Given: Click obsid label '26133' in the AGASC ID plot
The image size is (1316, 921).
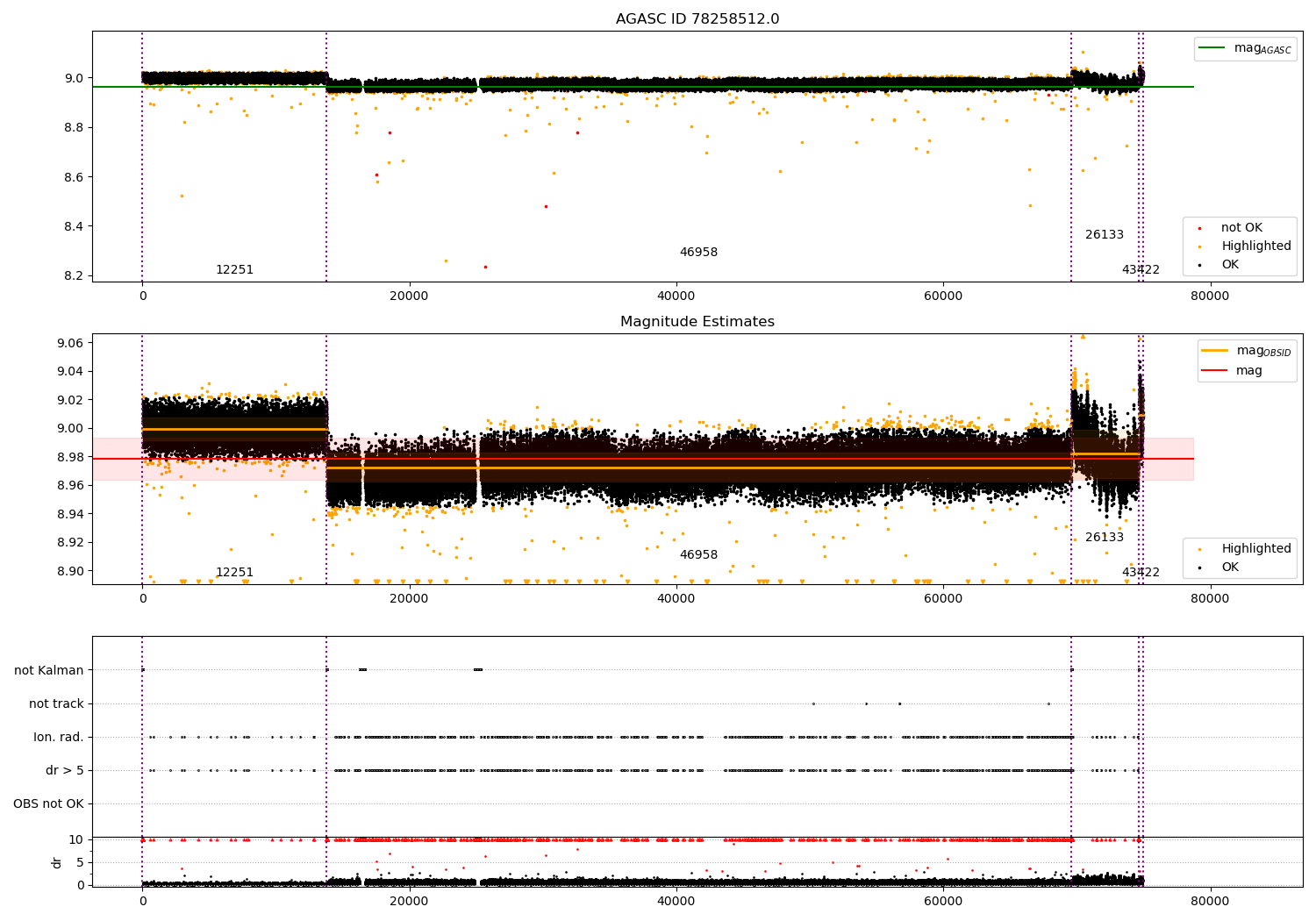Looking at the screenshot, I should (1105, 235).
